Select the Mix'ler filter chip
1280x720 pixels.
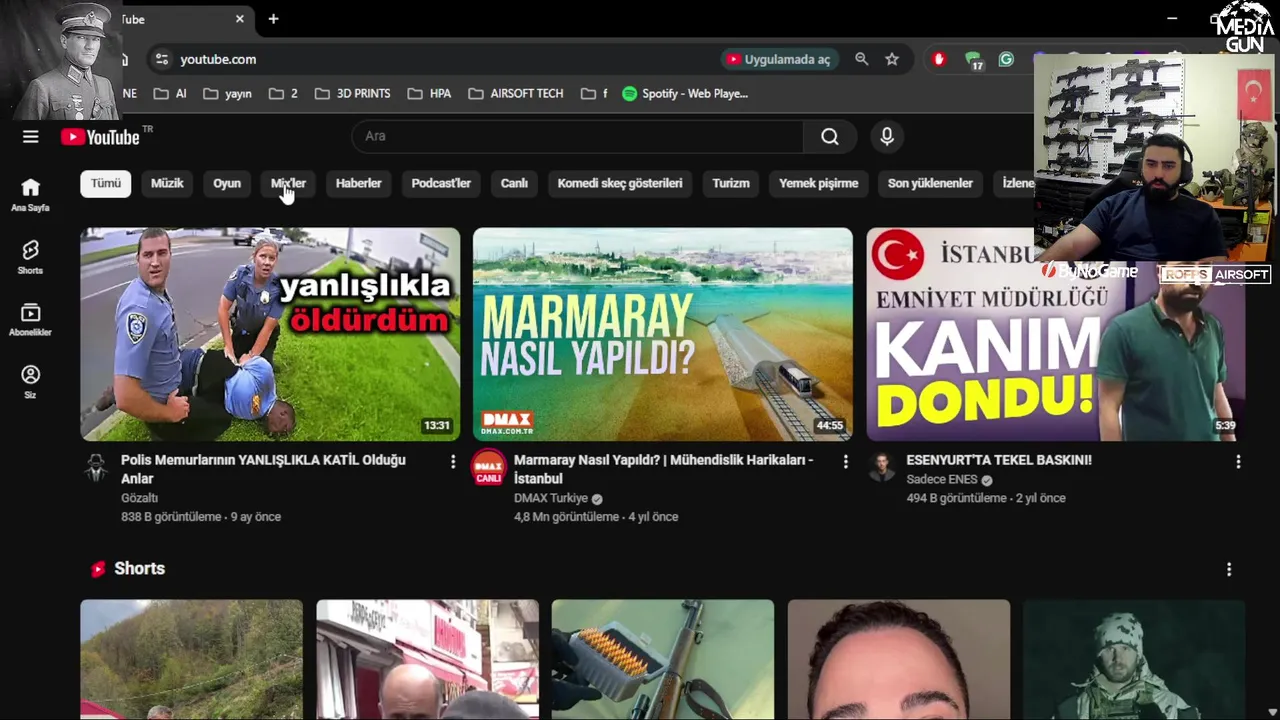pos(288,183)
